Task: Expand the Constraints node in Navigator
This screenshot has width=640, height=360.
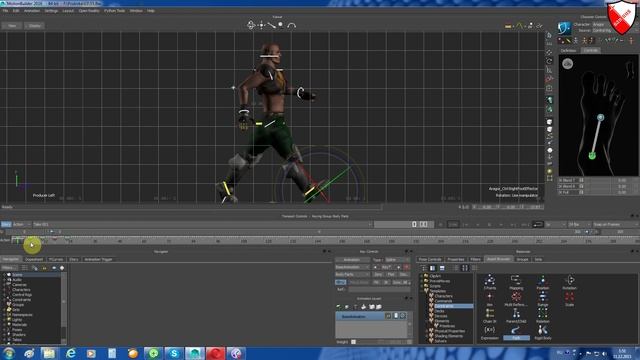Action: (4, 300)
